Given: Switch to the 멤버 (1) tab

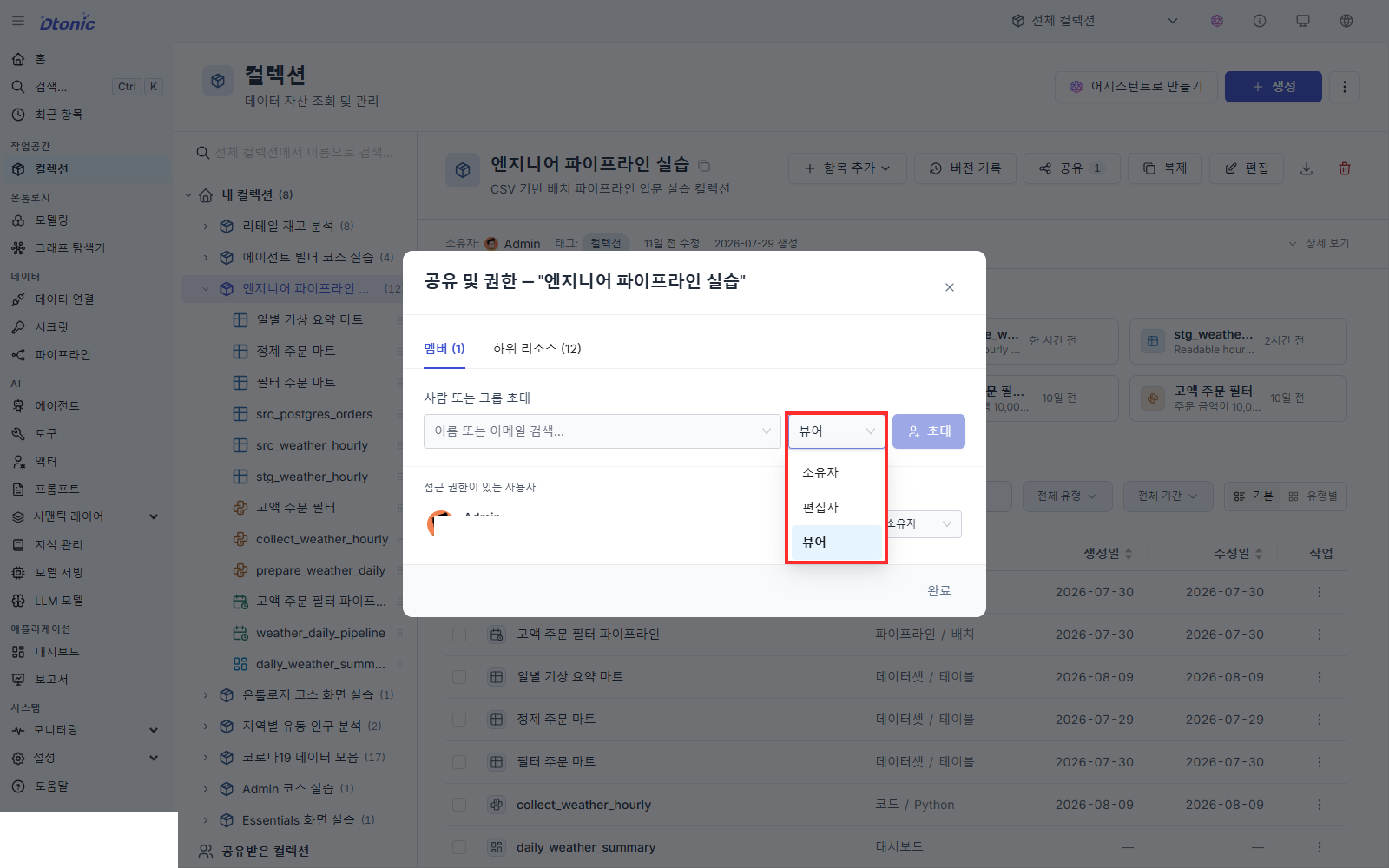Looking at the screenshot, I should tap(444, 348).
